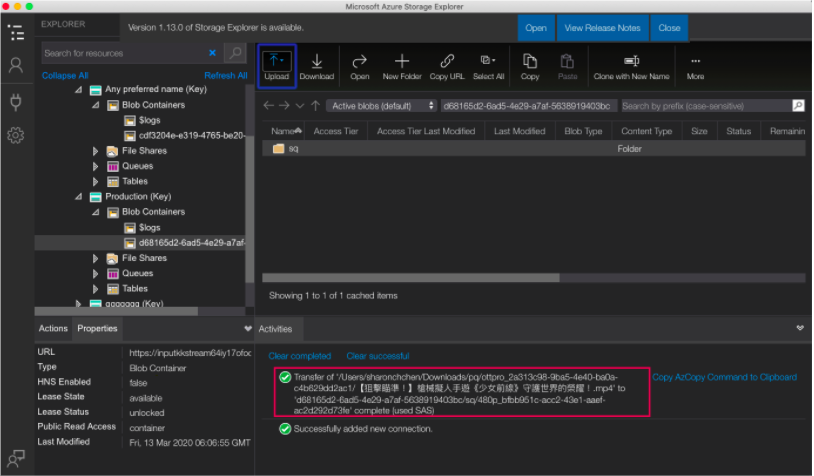Switch to the Actions tab
This screenshot has width=814, height=476.
click(53, 329)
